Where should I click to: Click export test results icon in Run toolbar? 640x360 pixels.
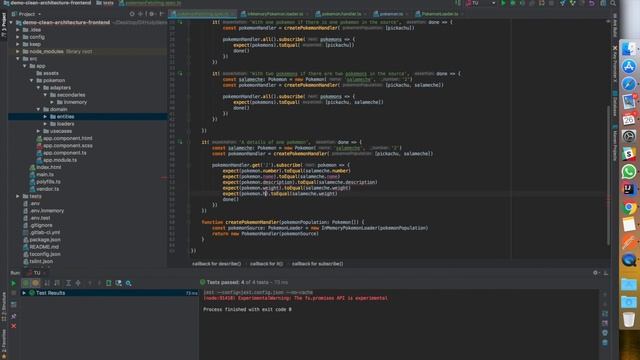(x=109, y=283)
